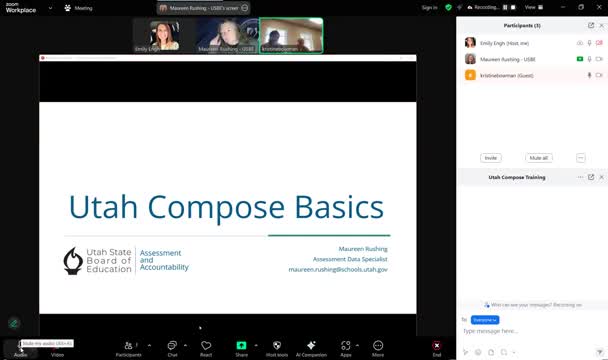Send the chat message with arrow
608x360 pixels.
599,352
